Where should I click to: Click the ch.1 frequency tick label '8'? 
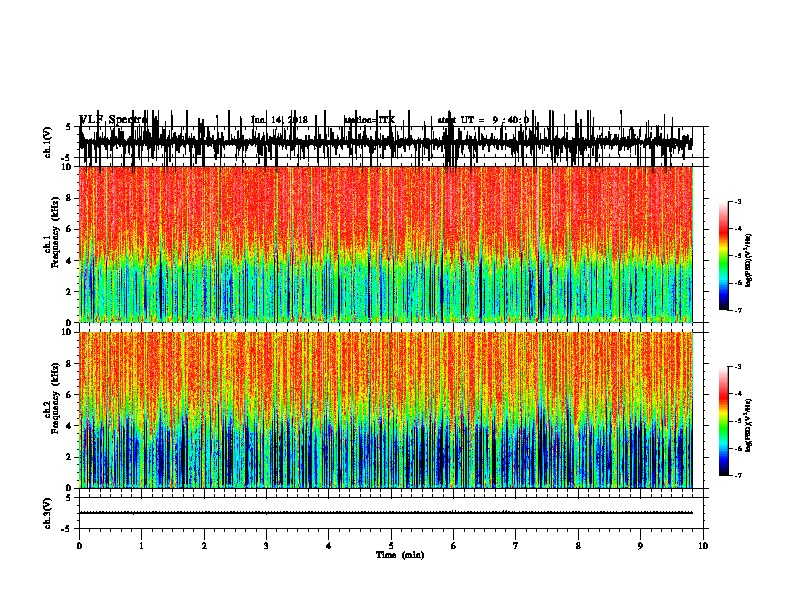(69, 198)
